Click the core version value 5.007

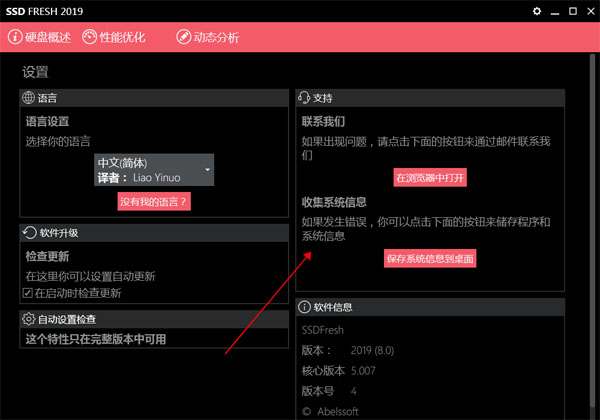[x=363, y=370]
